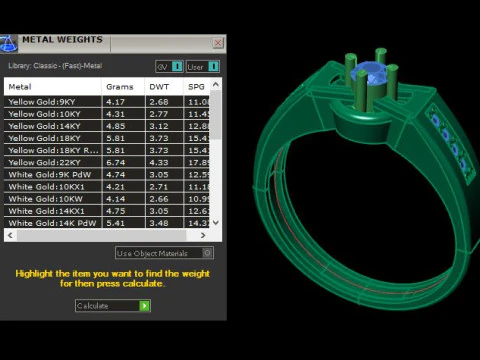The width and height of the screenshot is (480, 360).
Task: Select the White Gold:14K PdW row
Action: (107, 223)
